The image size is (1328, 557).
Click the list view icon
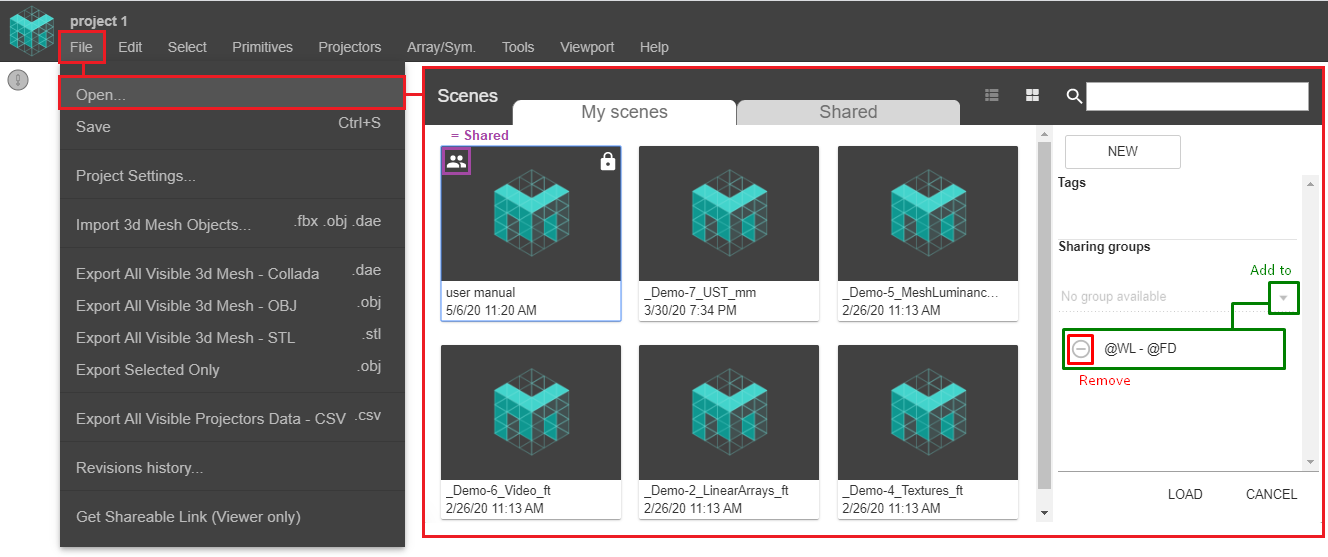(992, 95)
